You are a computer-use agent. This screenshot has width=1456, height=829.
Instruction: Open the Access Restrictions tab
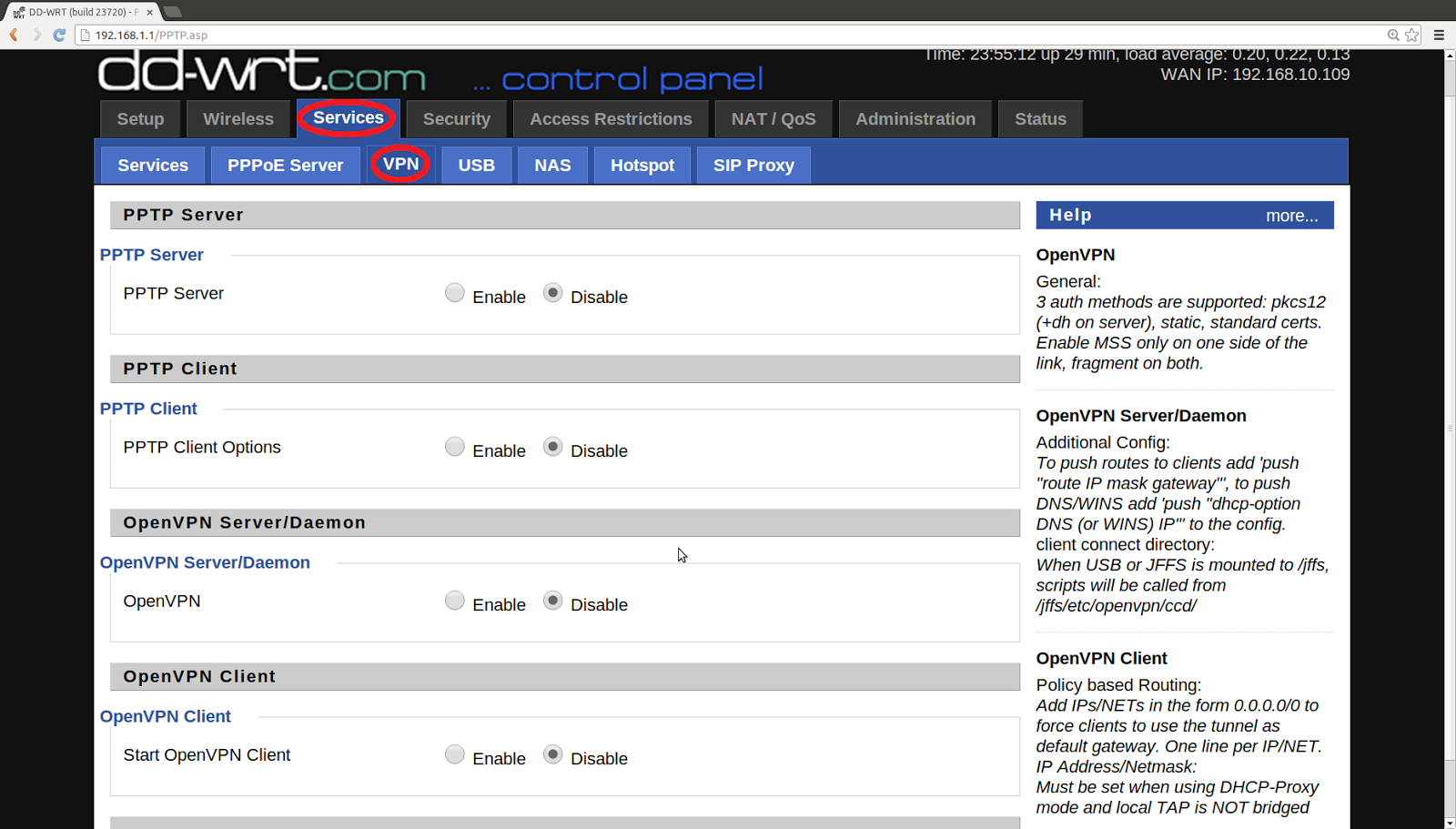click(611, 119)
